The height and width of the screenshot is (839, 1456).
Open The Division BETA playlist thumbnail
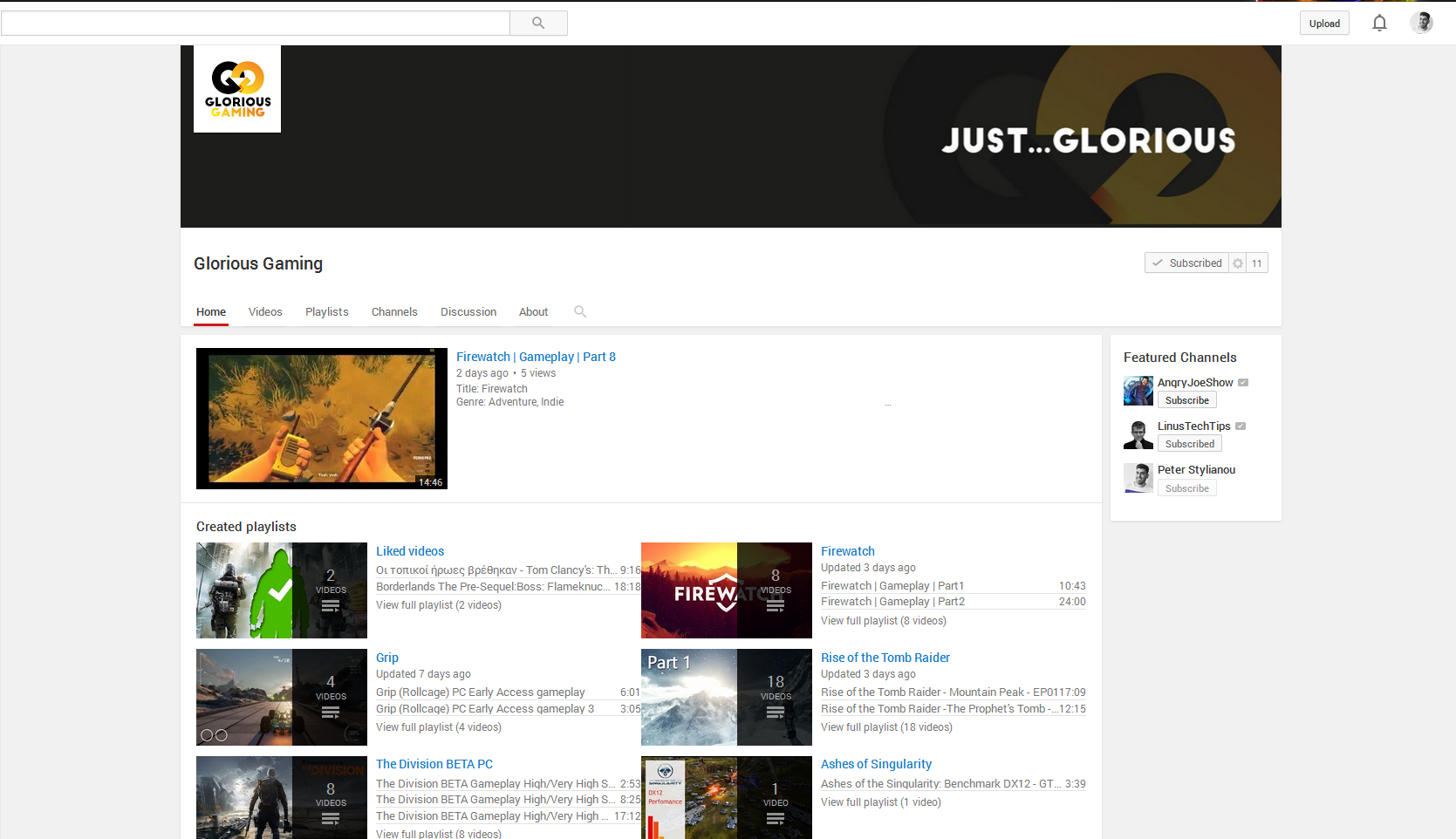[x=282, y=797]
